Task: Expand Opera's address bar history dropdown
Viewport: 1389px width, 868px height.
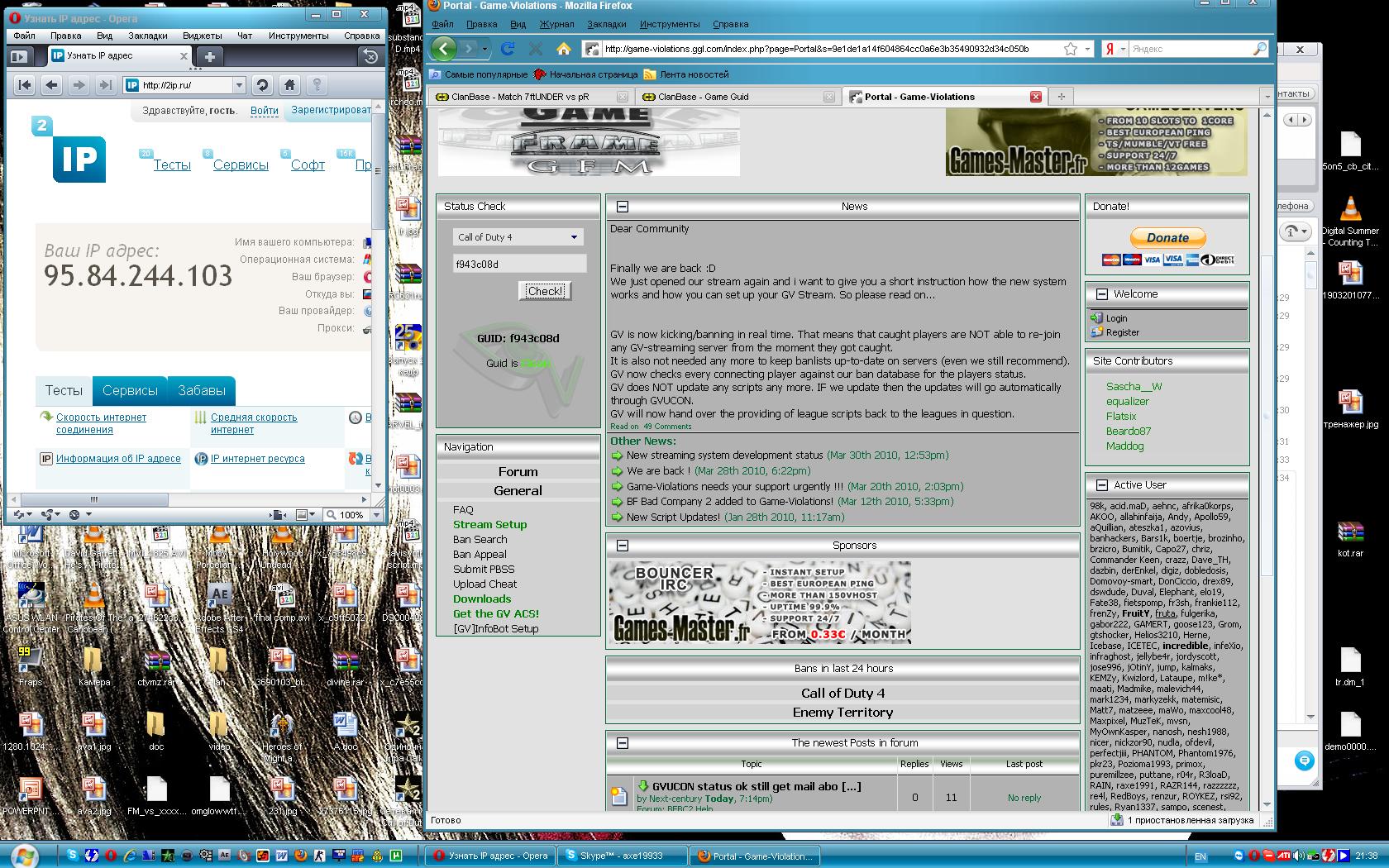Action: tap(239, 84)
